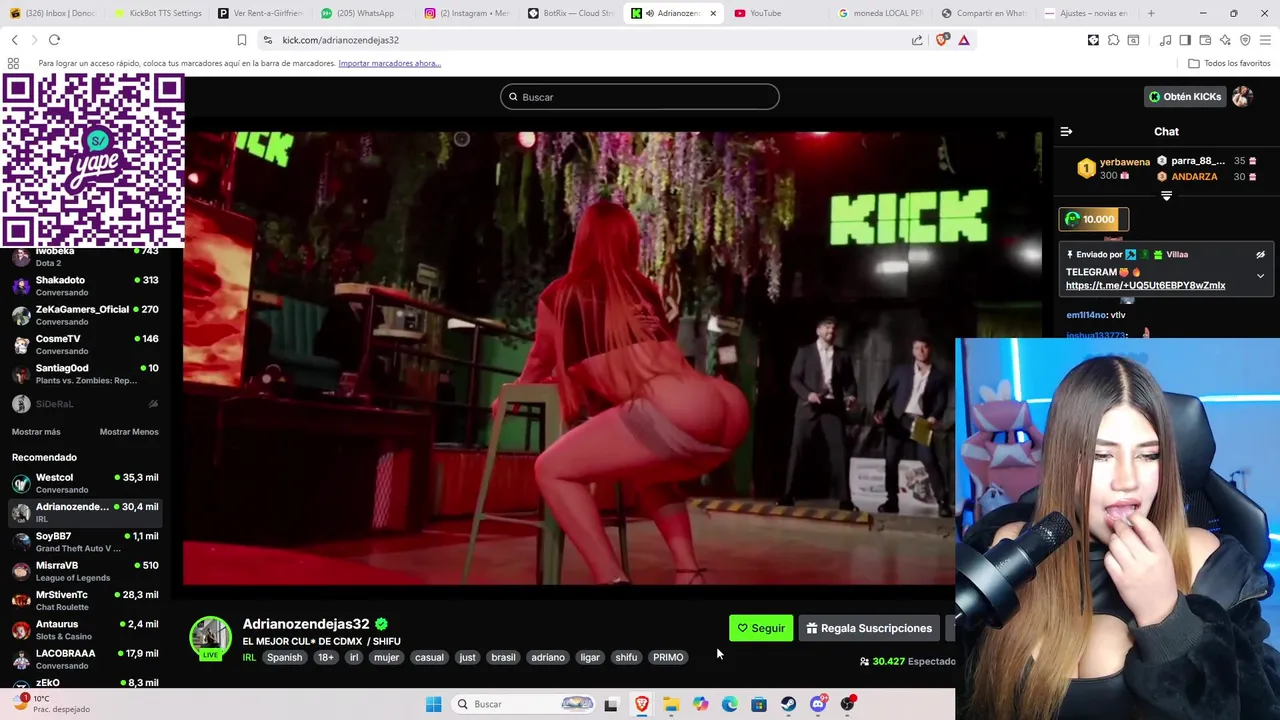Open the Brave Shields lion icon
The height and width of the screenshot is (720, 1280).
click(942, 40)
